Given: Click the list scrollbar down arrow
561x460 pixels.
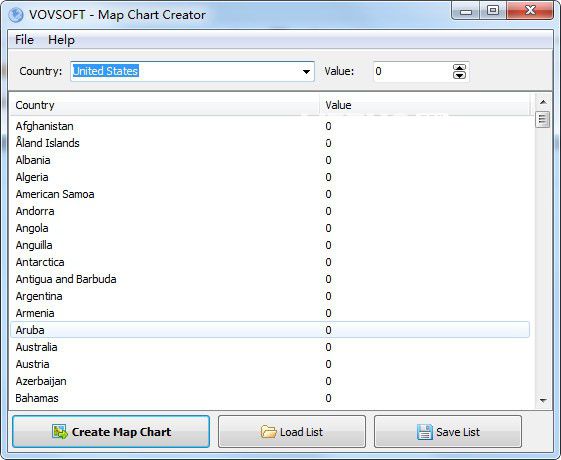Looking at the screenshot, I should coord(543,401).
